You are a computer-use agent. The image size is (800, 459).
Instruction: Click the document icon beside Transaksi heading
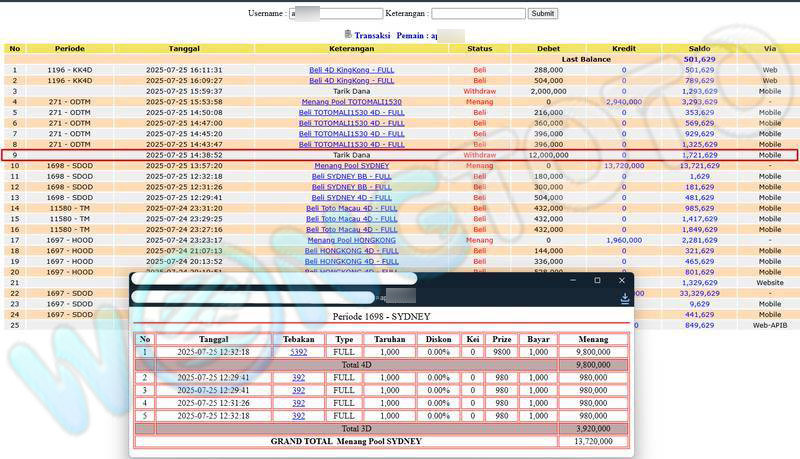(x=348, y=34)
